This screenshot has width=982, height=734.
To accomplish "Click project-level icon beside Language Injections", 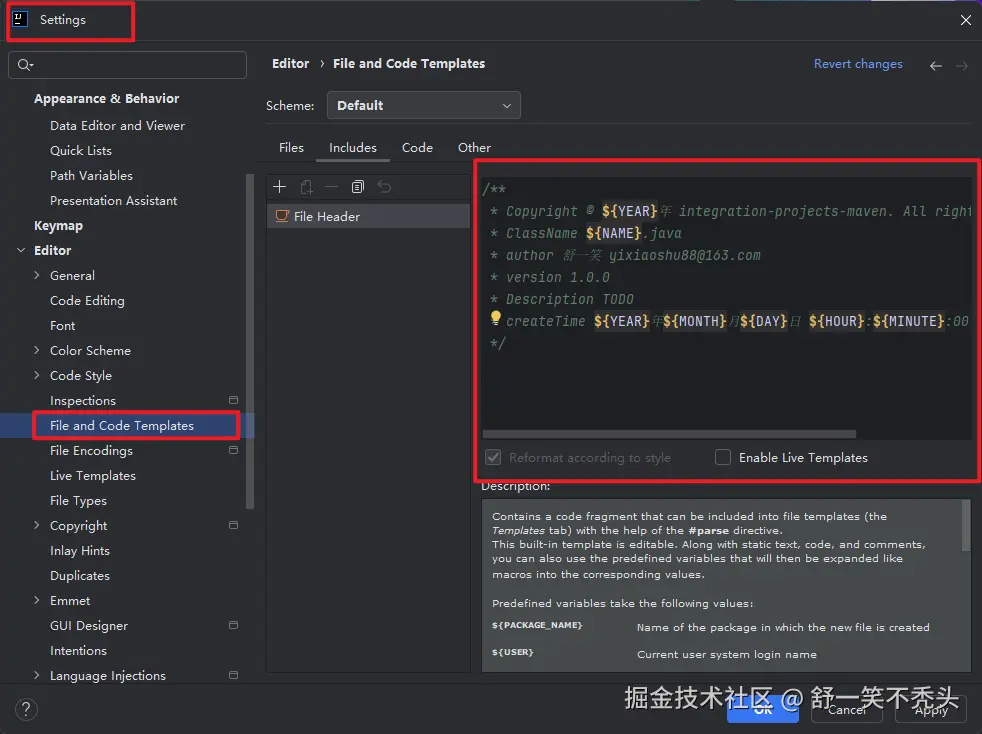I will (234, 675).
